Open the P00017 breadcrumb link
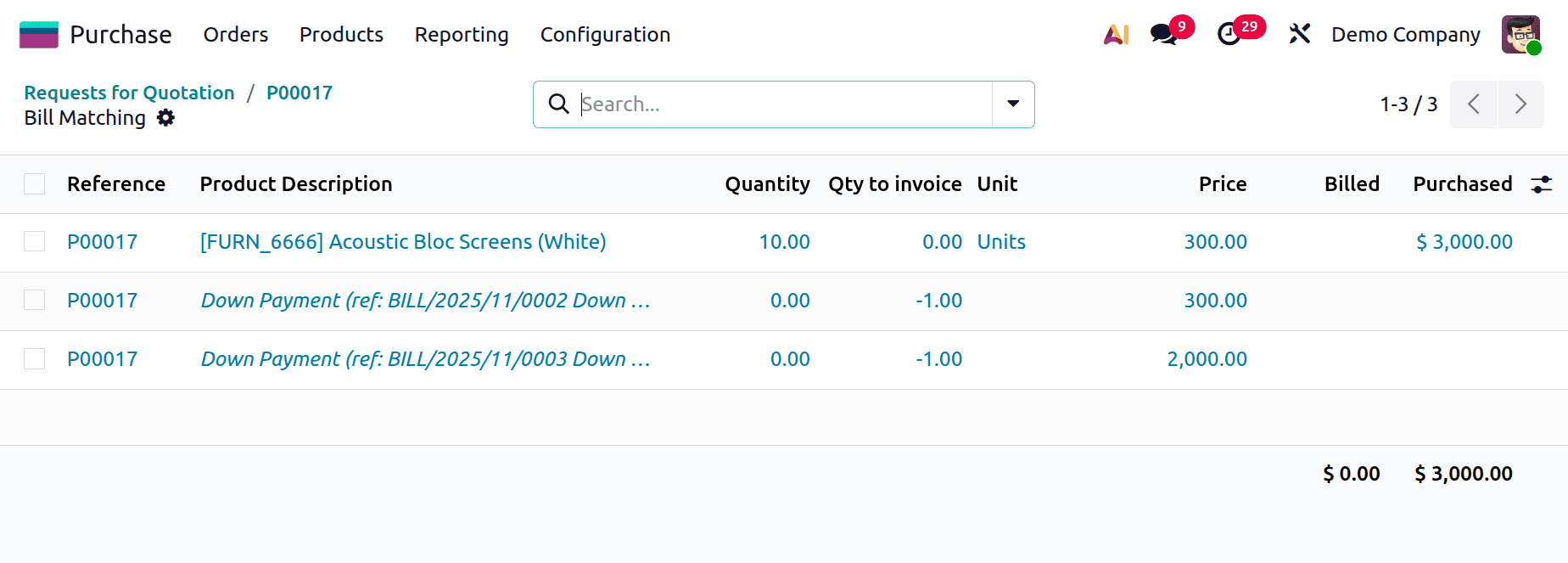 [300, 93]
